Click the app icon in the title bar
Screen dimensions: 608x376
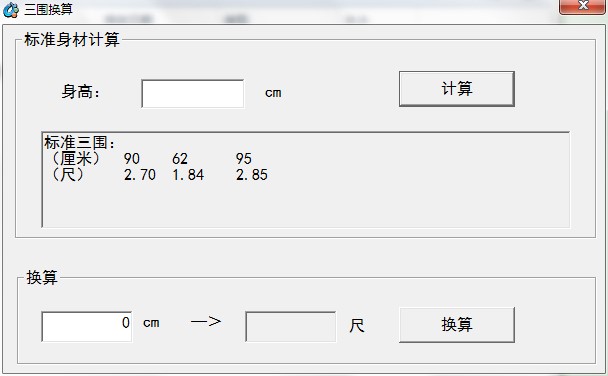click(x=10, y=10)
